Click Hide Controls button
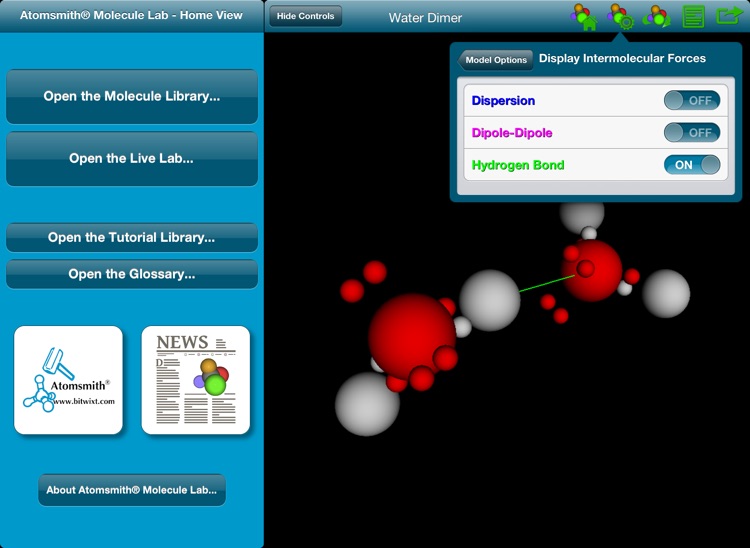Viewport: 750px width, 548px height. 305,16
